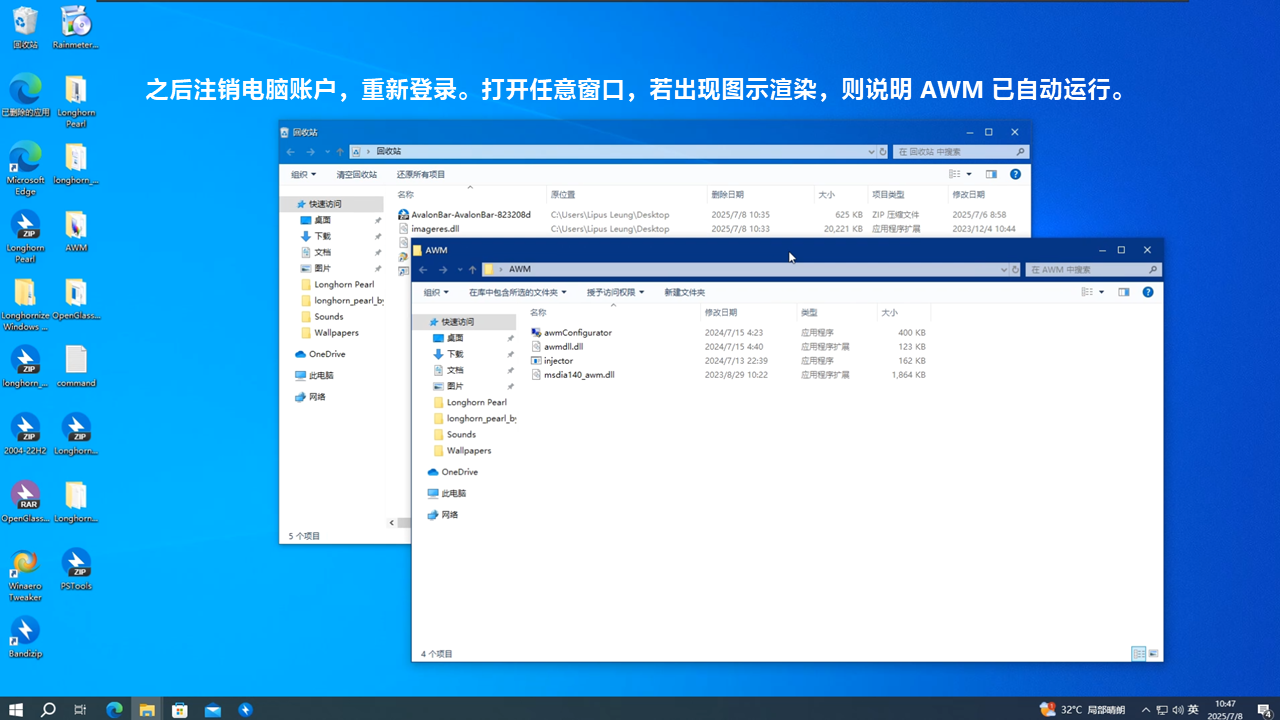Viewport: 1280px width, 720px height.
Task: Expand view options arrow in 回收站 window
Action: tap(969, 174)
